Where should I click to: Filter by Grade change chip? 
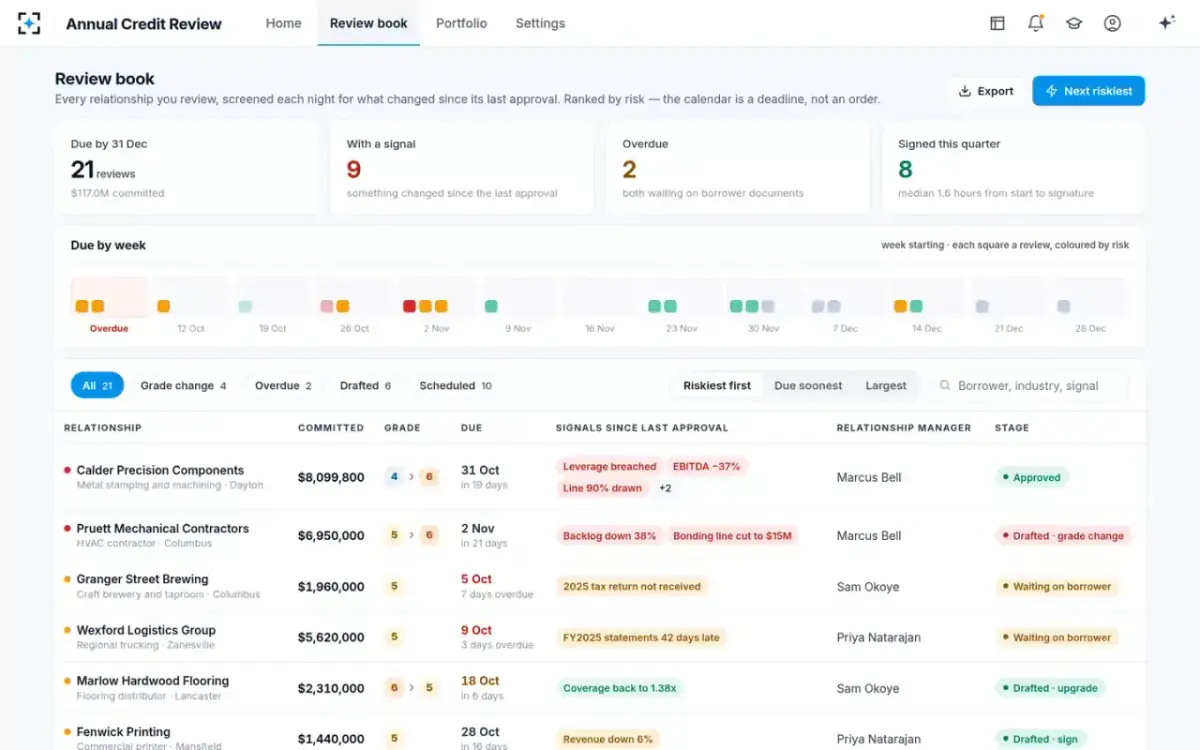tap(183, 386)
